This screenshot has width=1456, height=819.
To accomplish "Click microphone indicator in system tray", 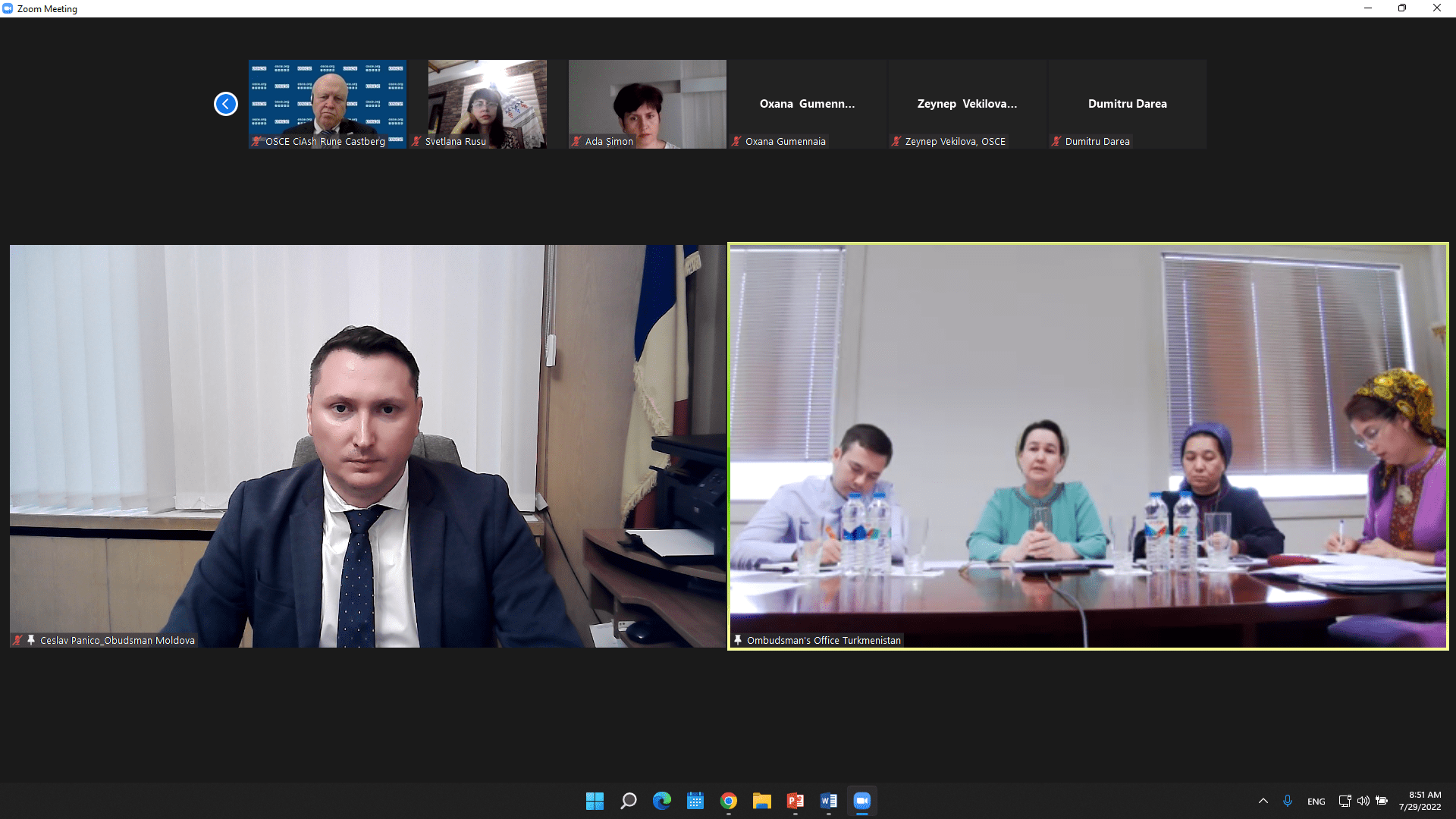I will click(1288, 801).
